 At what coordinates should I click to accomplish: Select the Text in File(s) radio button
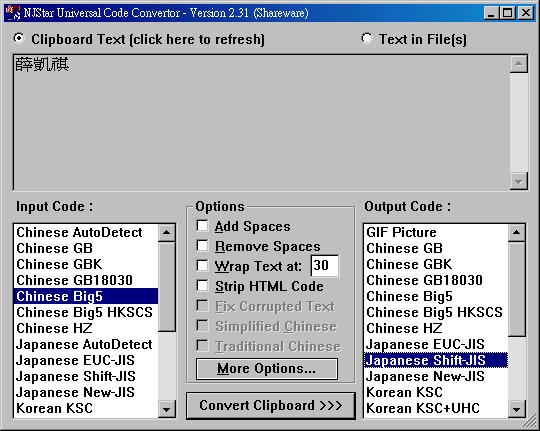click(x=367, y=38)
